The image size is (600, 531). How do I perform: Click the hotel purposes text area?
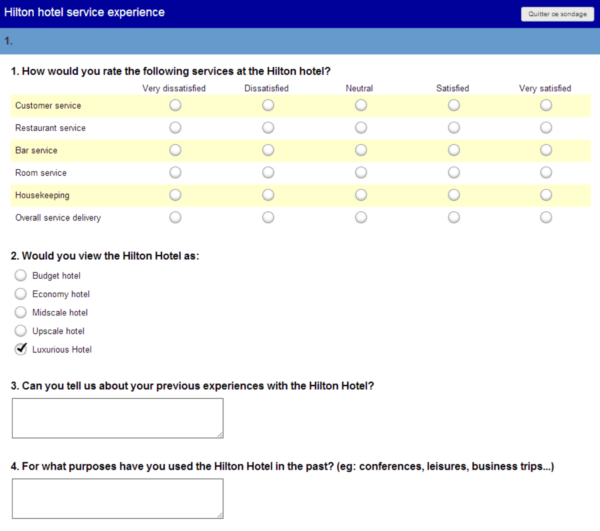tap(118, 498)
